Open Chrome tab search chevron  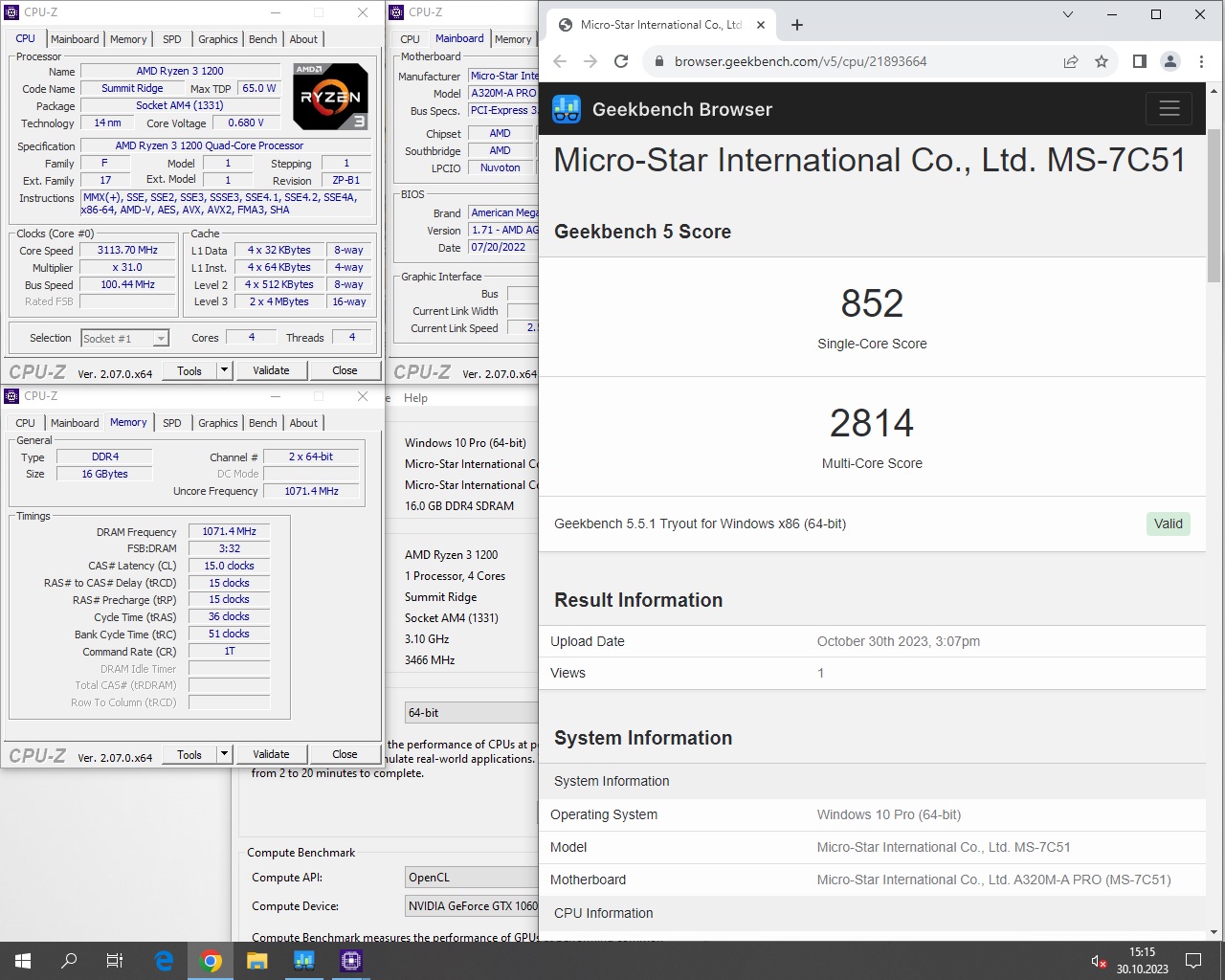click(1068, 14)
